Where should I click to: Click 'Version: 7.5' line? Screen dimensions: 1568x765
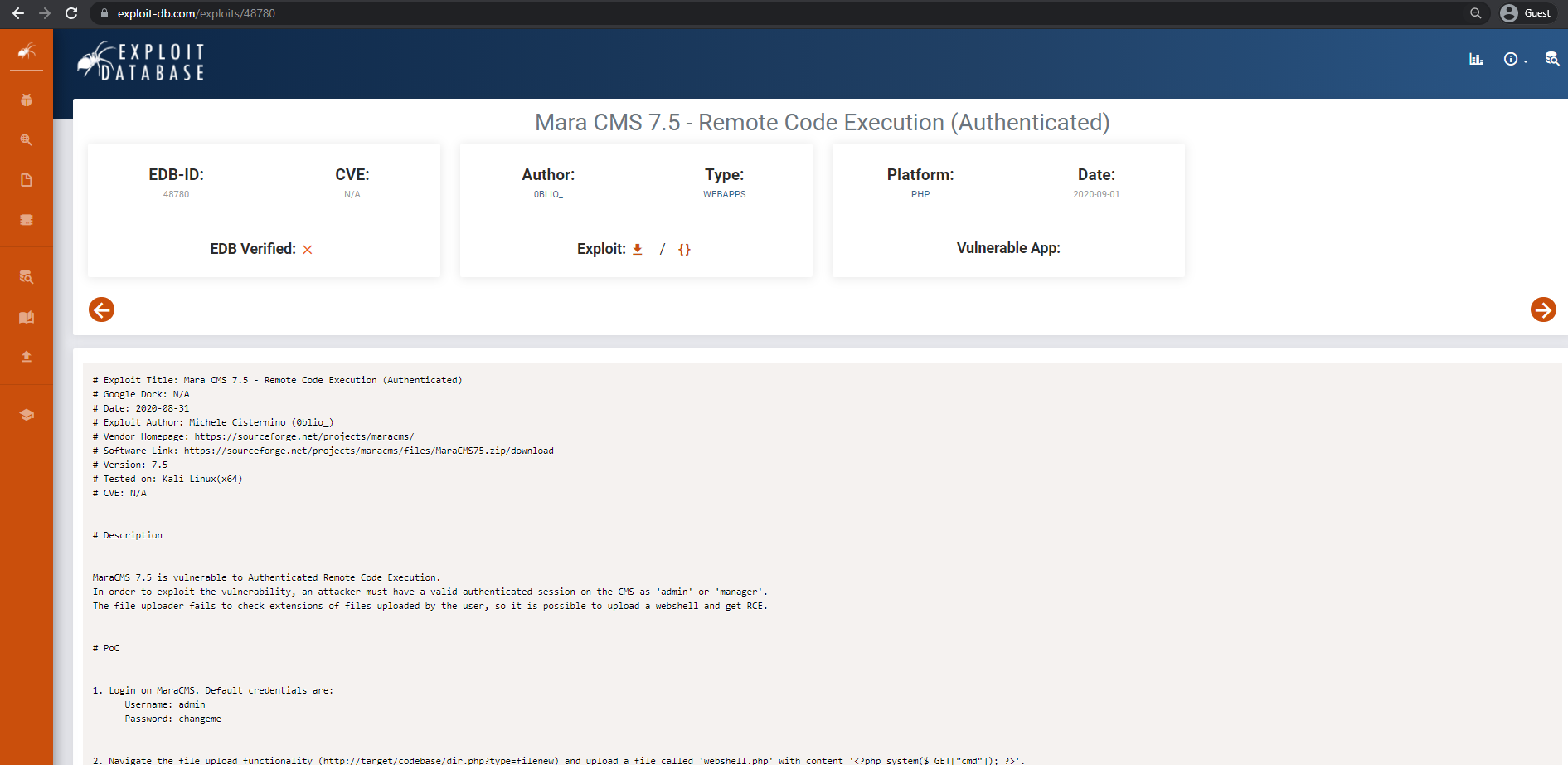tap(130, 465)
